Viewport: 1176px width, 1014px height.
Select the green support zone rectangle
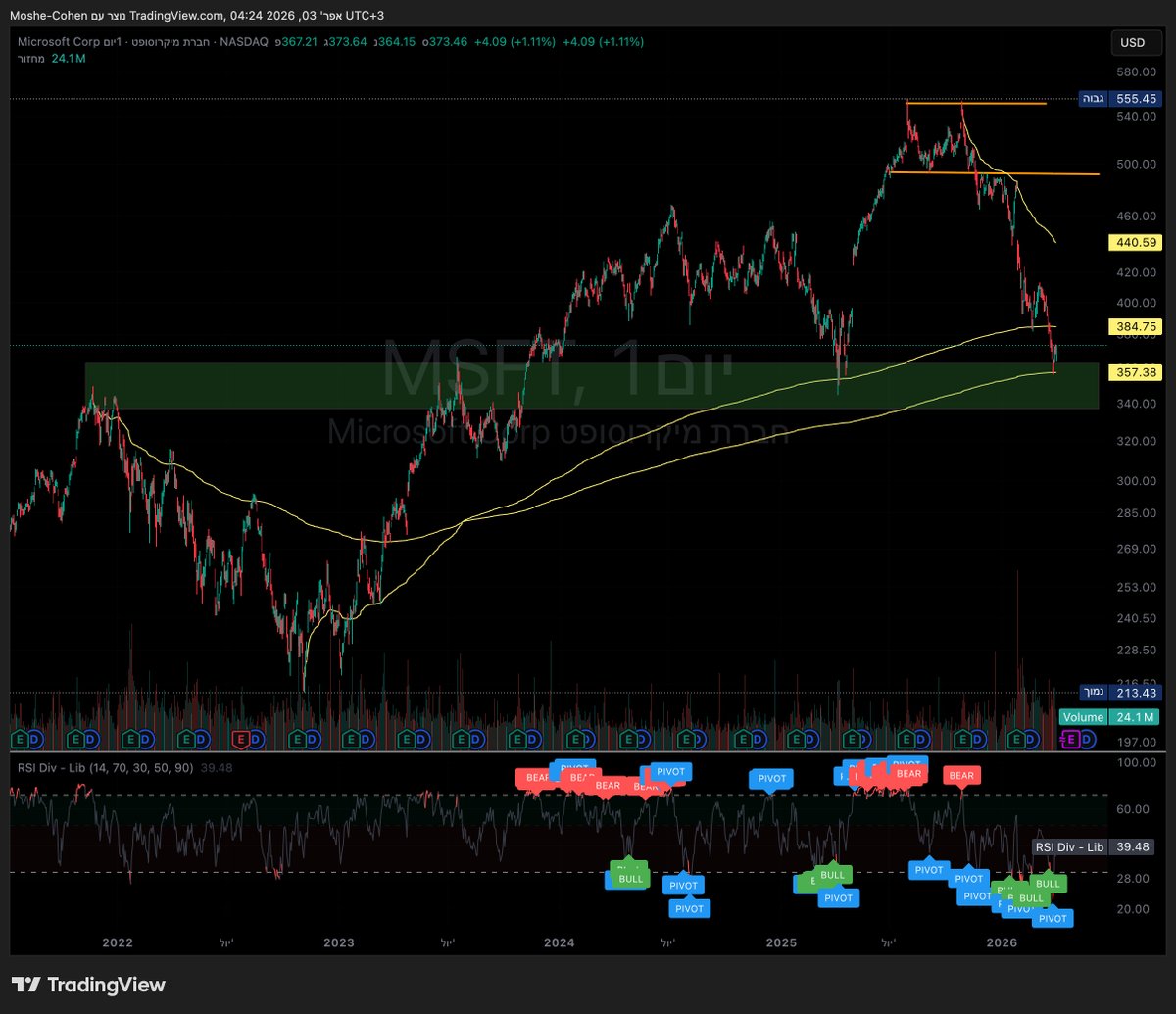point(591,385)
